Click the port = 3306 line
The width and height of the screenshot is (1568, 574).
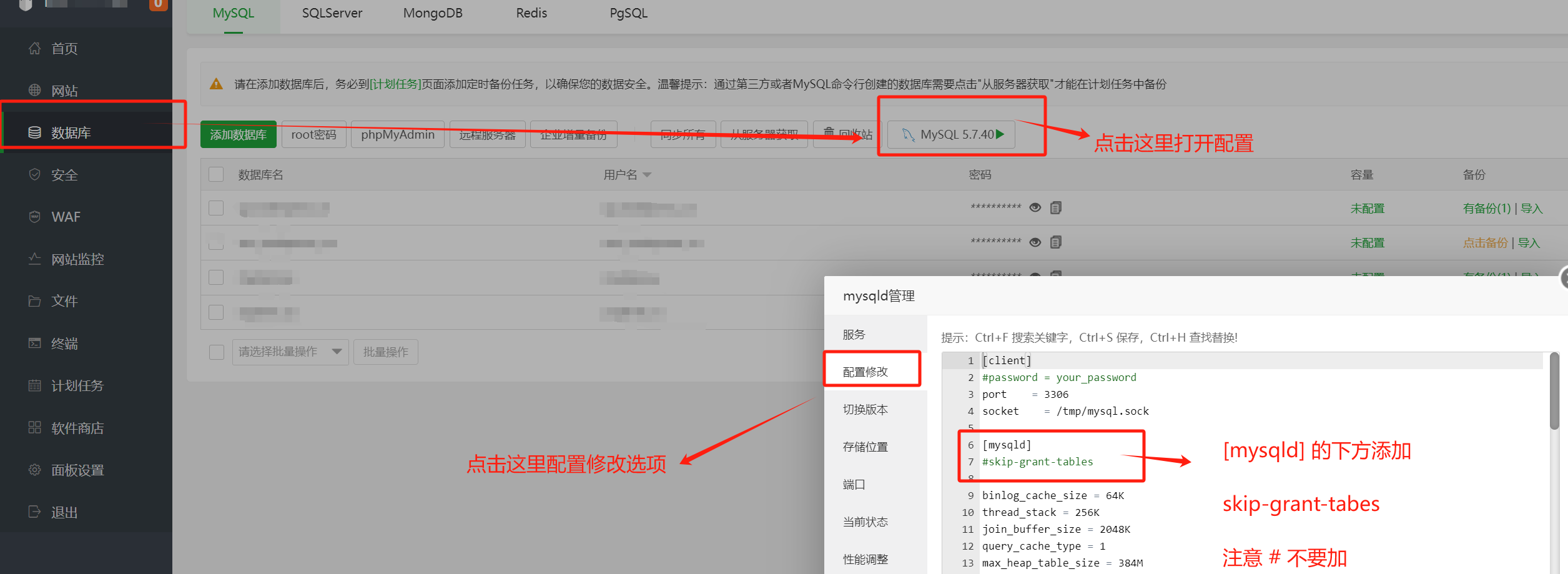[1025, 394]
